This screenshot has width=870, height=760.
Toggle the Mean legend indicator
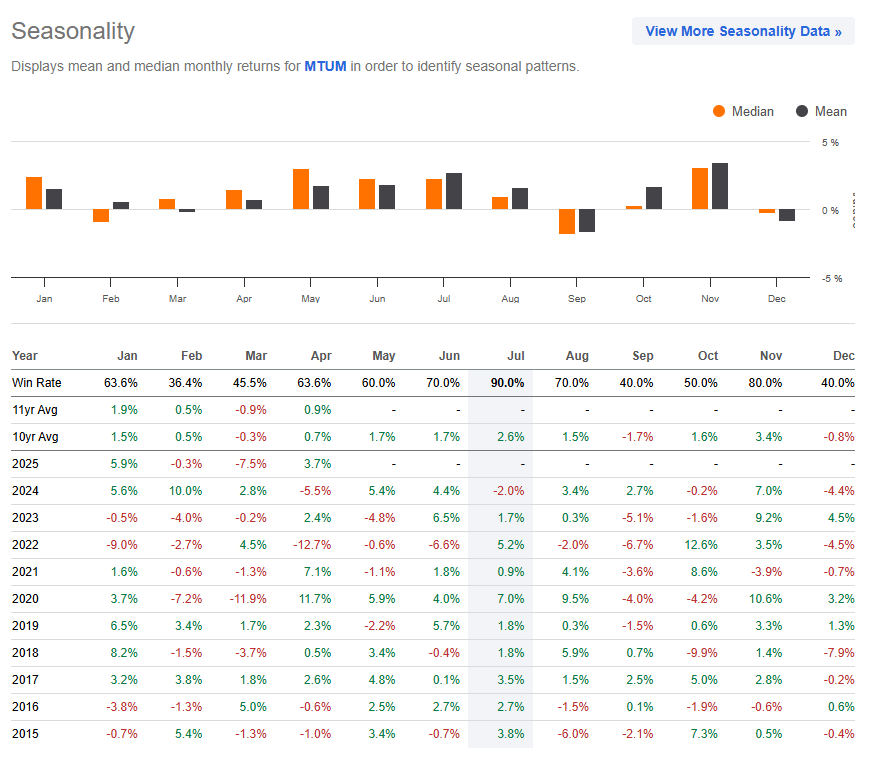(x=821, y=111)
